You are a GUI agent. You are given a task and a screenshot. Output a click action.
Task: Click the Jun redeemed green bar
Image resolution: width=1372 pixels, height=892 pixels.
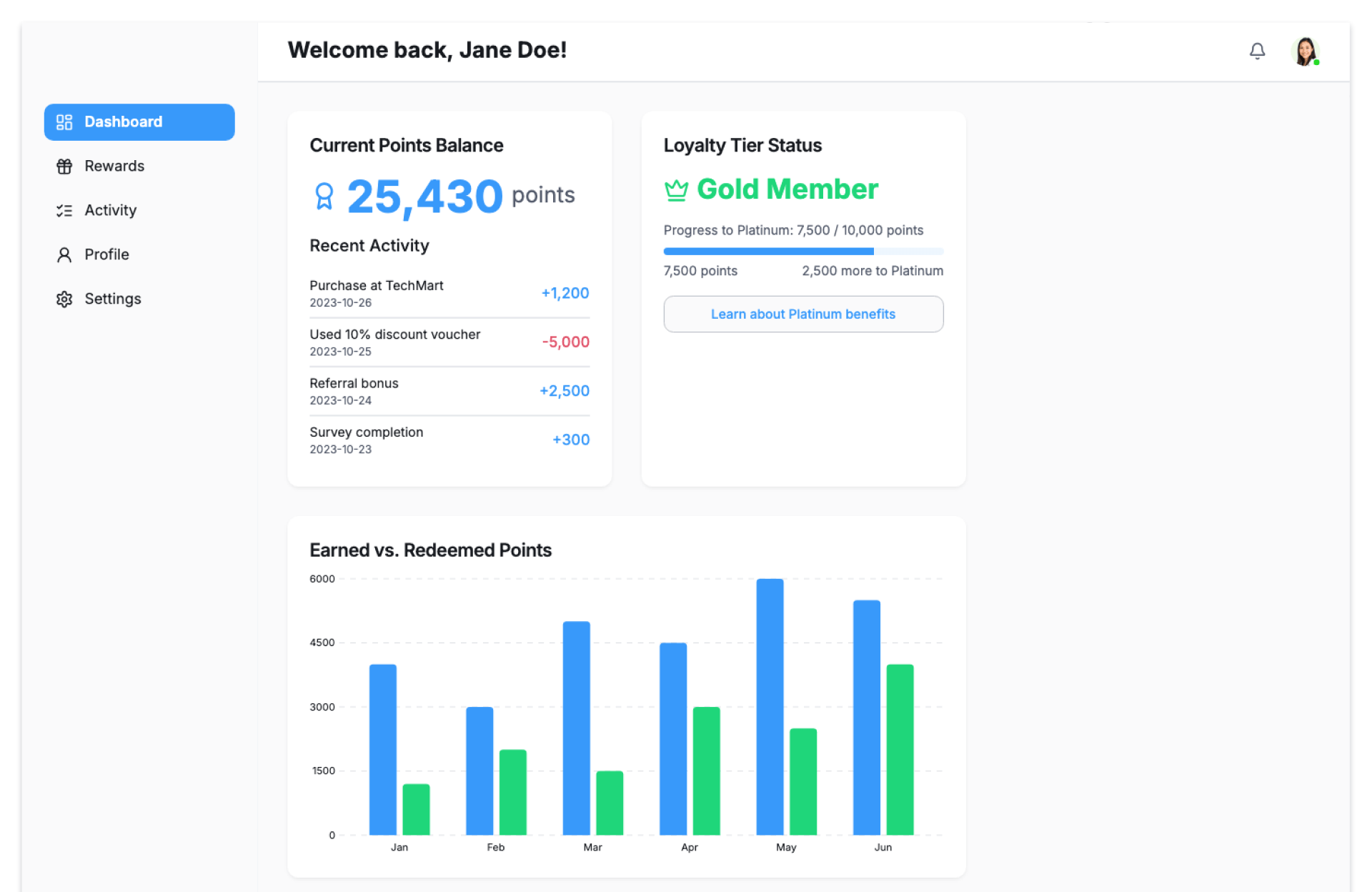(x=900, y=750)
